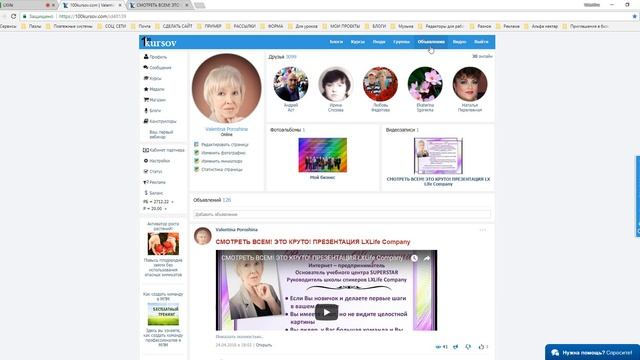Click Изменить миниатюру link
Image resolution: width=640 pixels, height=360 pixels.
tap(222, 161)
